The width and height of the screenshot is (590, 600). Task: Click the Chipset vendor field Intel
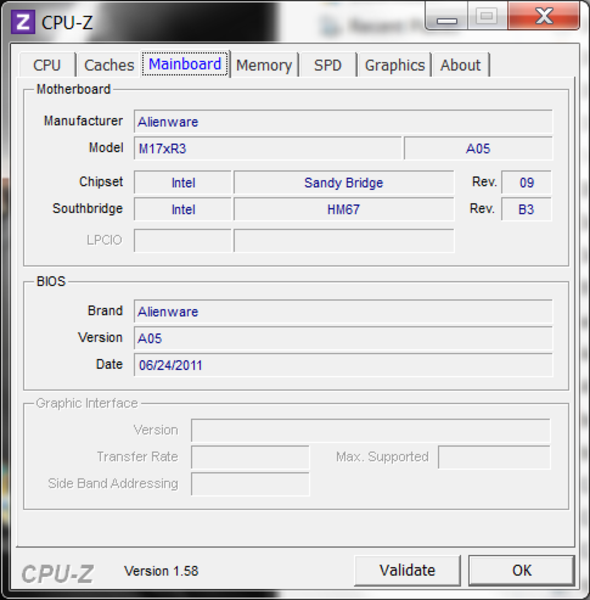point(183,183)
